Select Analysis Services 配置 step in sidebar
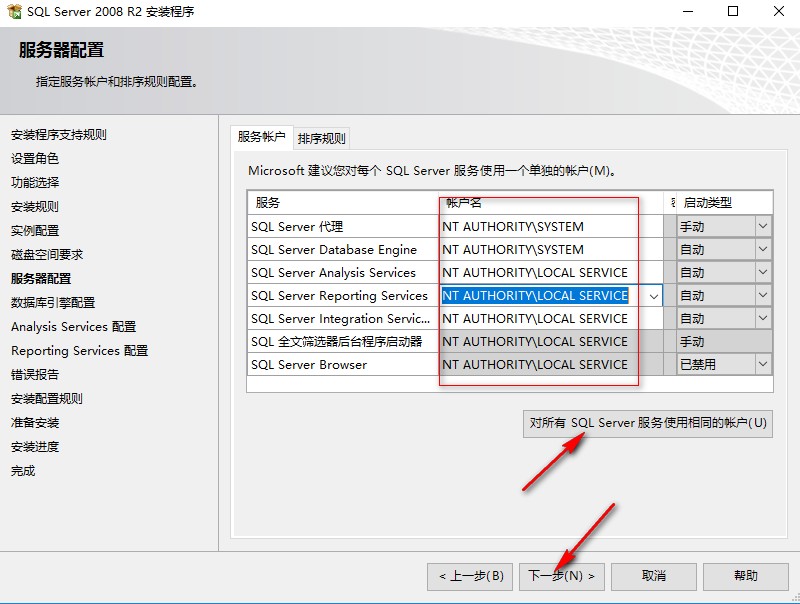 (x=73, y=326)
